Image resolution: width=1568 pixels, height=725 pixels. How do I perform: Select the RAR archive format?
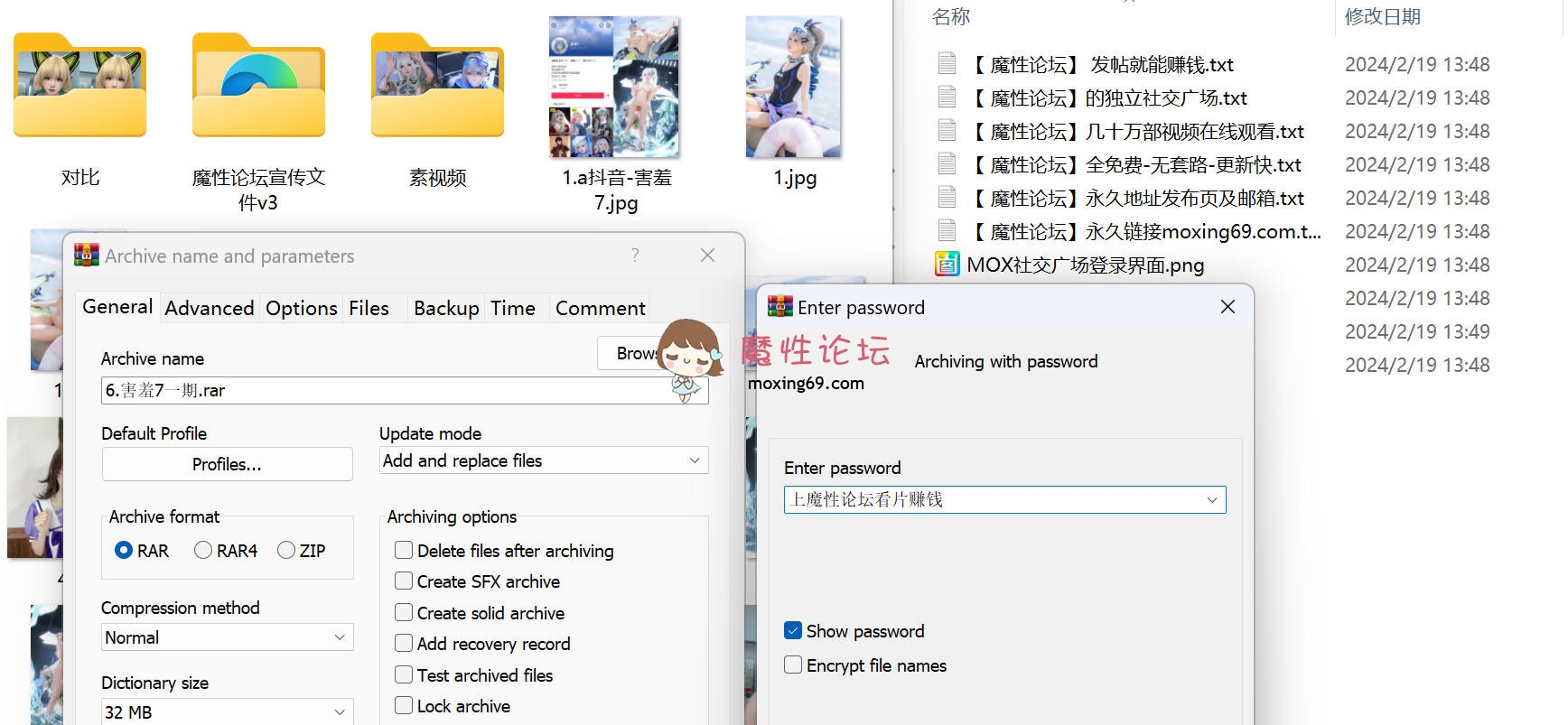tap(124, 550)
